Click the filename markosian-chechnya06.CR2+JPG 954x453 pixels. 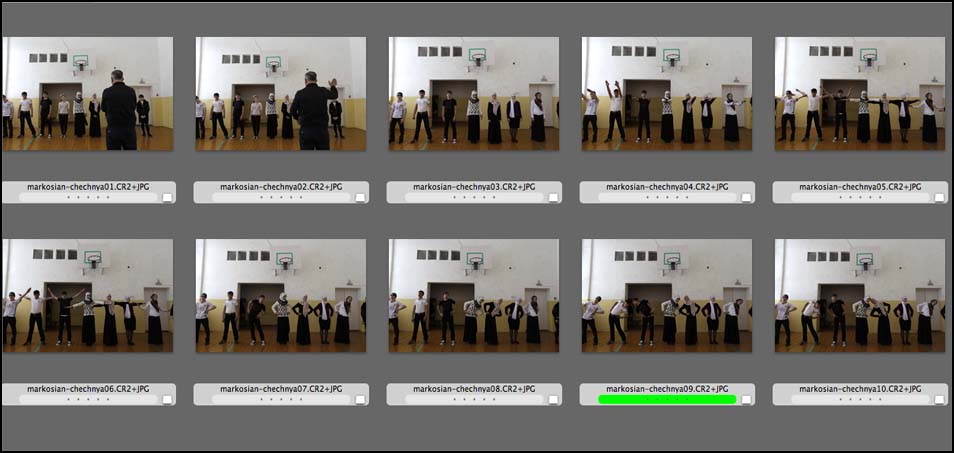88,389
